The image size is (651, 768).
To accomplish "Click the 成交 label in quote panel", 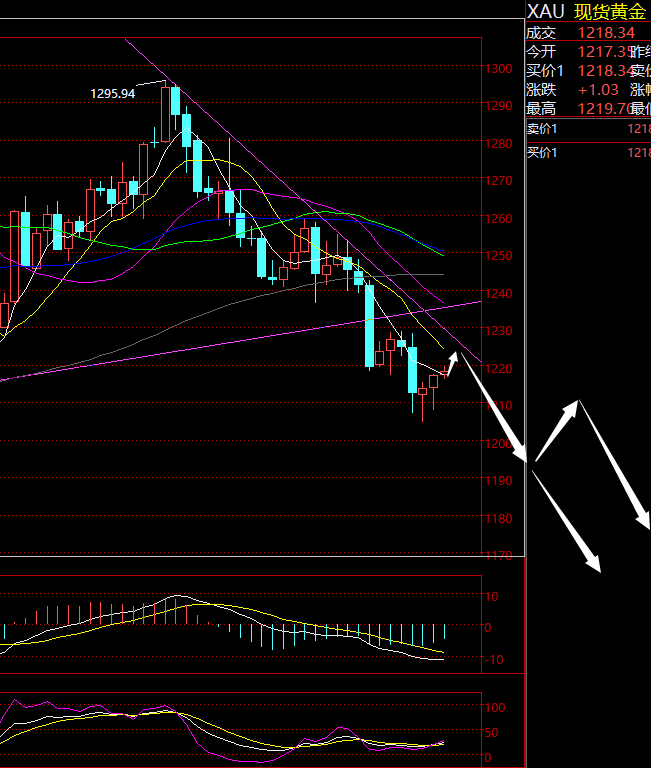I will [541, 33].
